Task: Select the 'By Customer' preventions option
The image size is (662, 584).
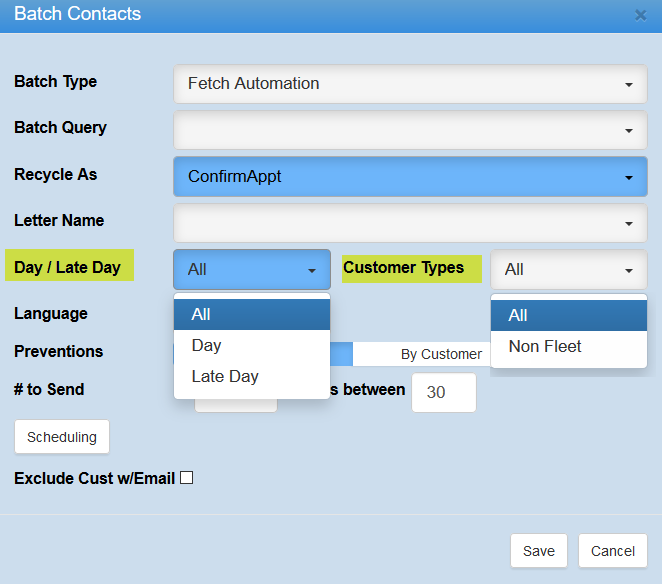Action: [x=441, y=354]
